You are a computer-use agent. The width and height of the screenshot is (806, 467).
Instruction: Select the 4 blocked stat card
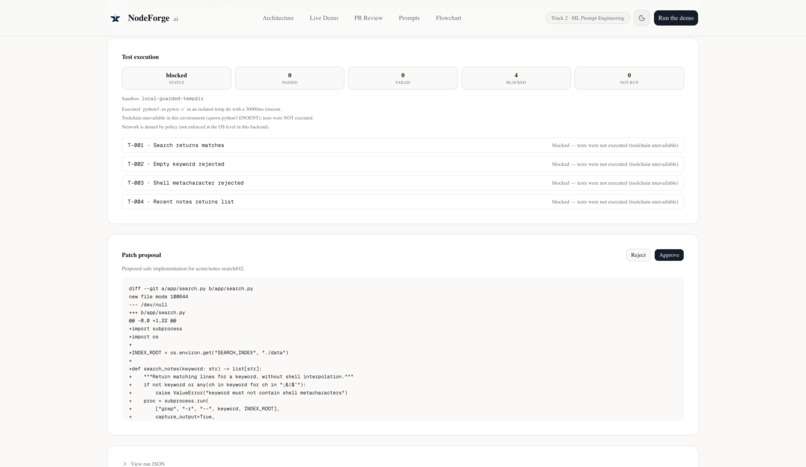[516, 78]
